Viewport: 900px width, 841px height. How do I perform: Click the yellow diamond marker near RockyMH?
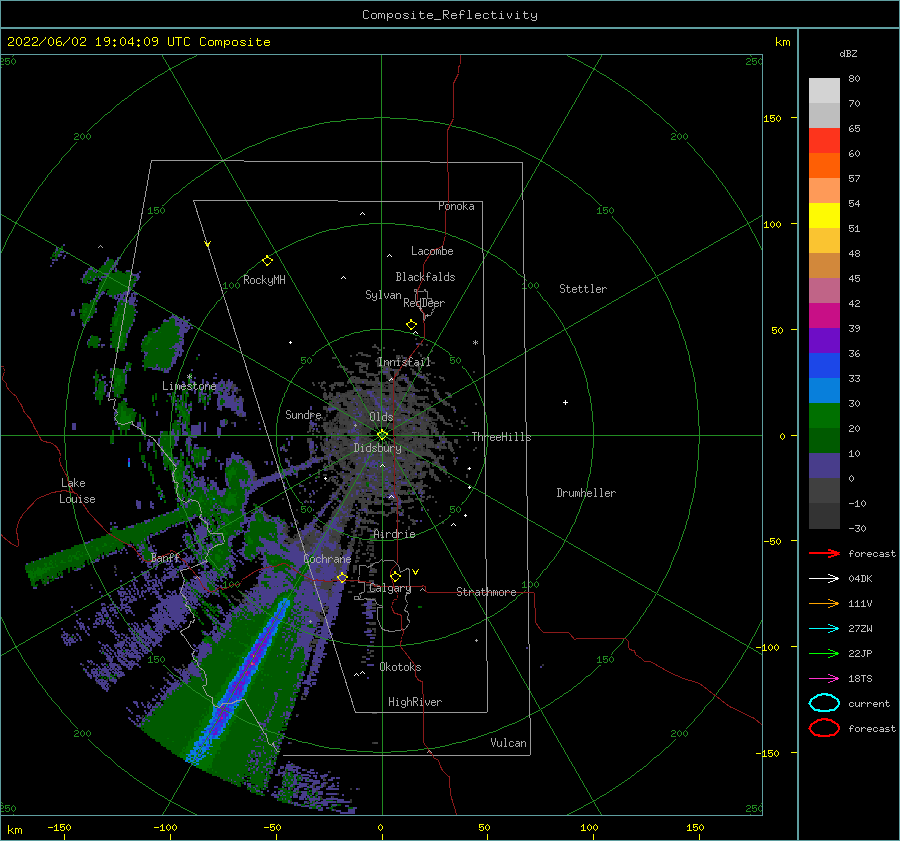[x=267, y=261]
